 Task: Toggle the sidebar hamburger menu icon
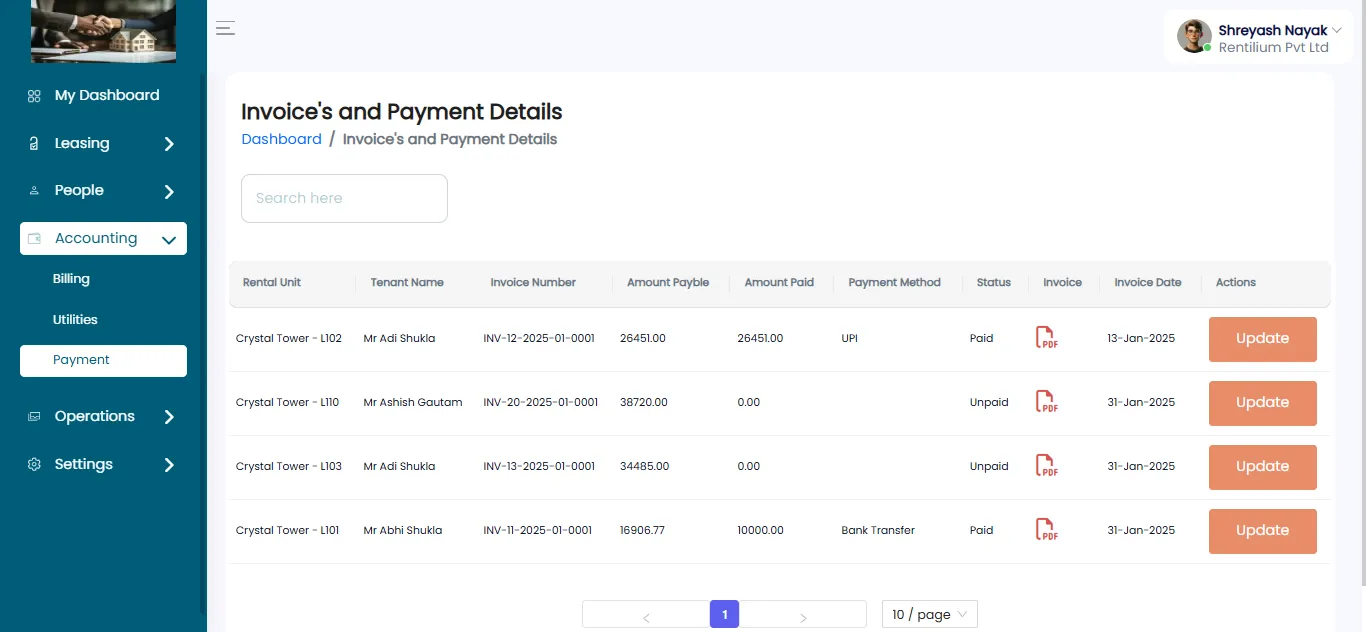[226, 28]
